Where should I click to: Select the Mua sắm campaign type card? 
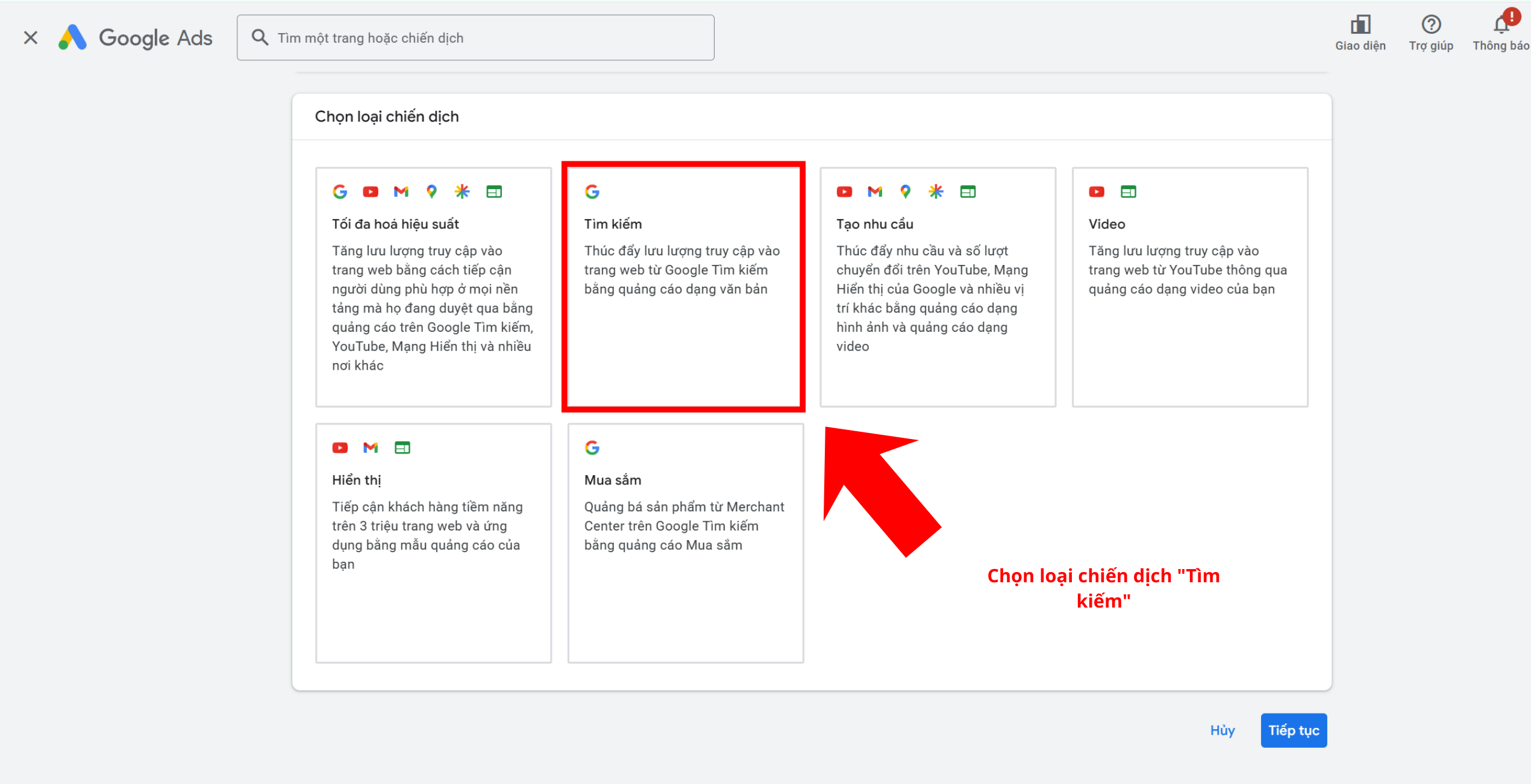(685, 543)
